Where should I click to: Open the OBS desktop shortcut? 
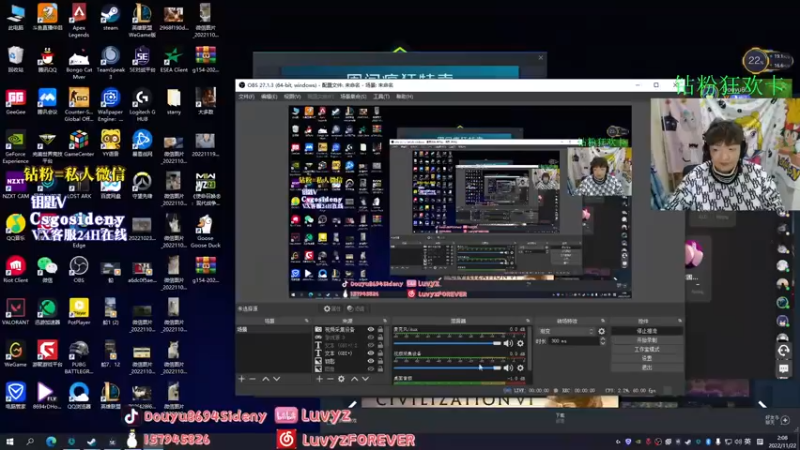pos(79,270)
